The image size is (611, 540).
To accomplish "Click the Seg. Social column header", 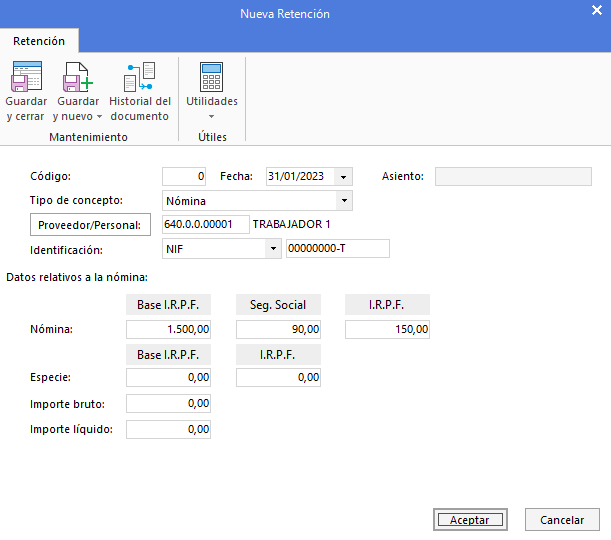I will click(278, 305).
